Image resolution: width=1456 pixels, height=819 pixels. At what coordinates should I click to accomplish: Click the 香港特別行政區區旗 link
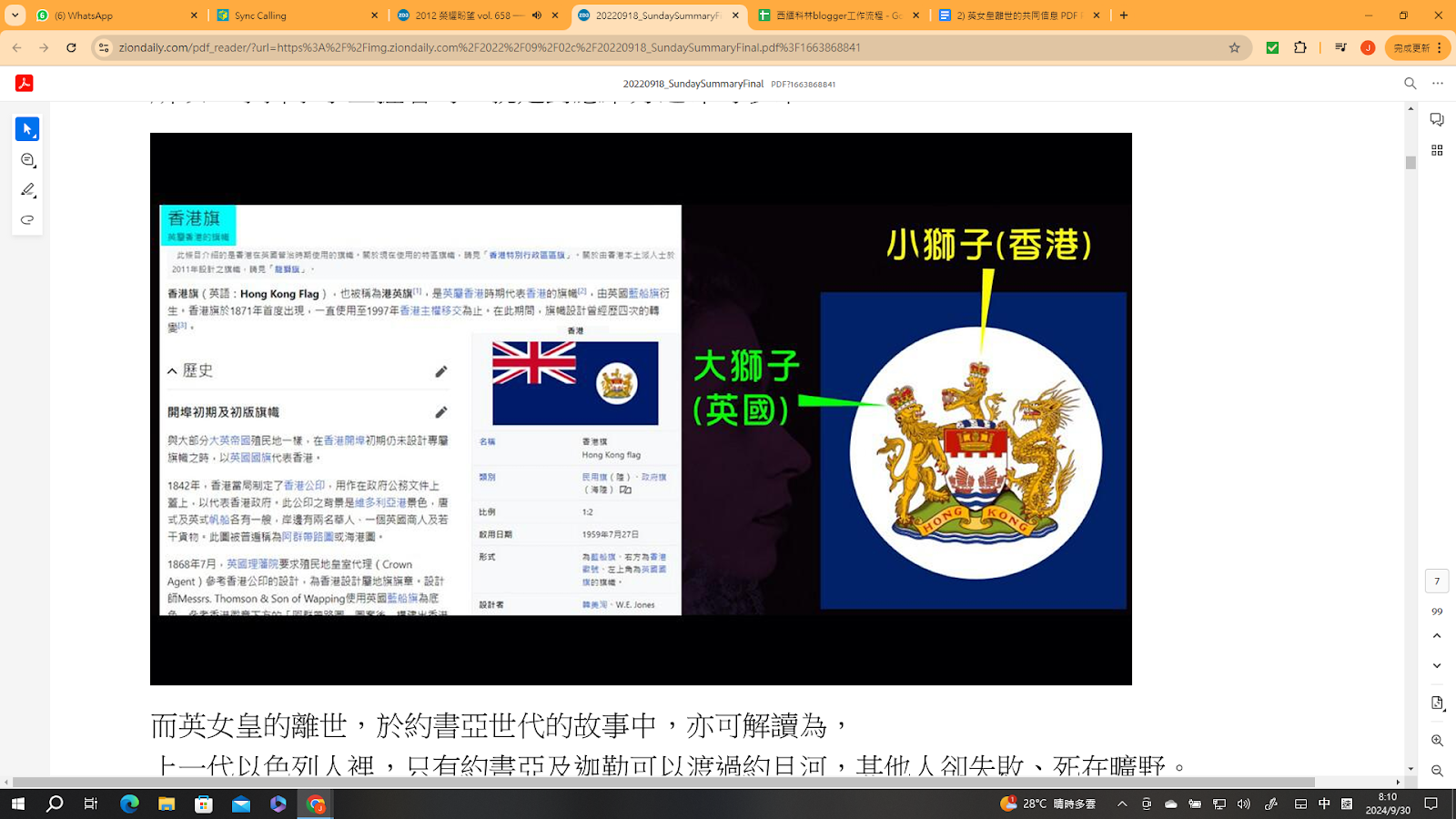tap(526, 255)
